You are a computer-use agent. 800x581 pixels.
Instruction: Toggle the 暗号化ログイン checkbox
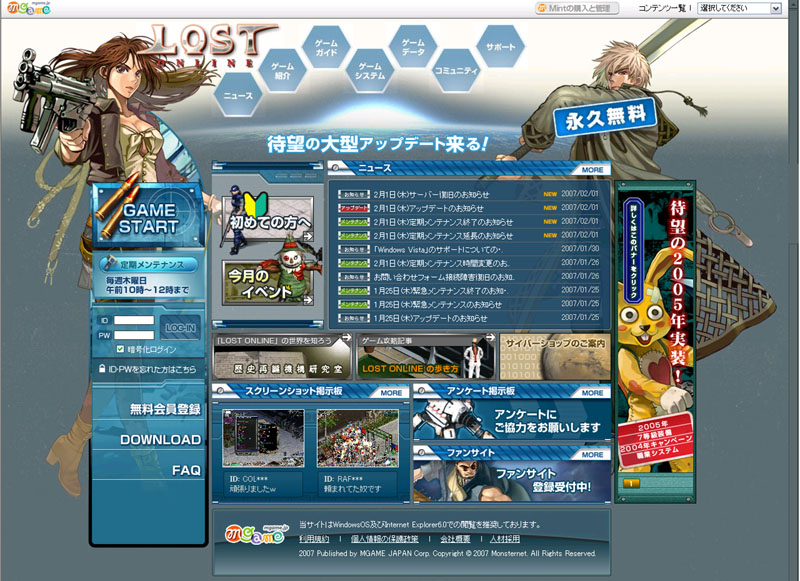(x=122, y=349)
